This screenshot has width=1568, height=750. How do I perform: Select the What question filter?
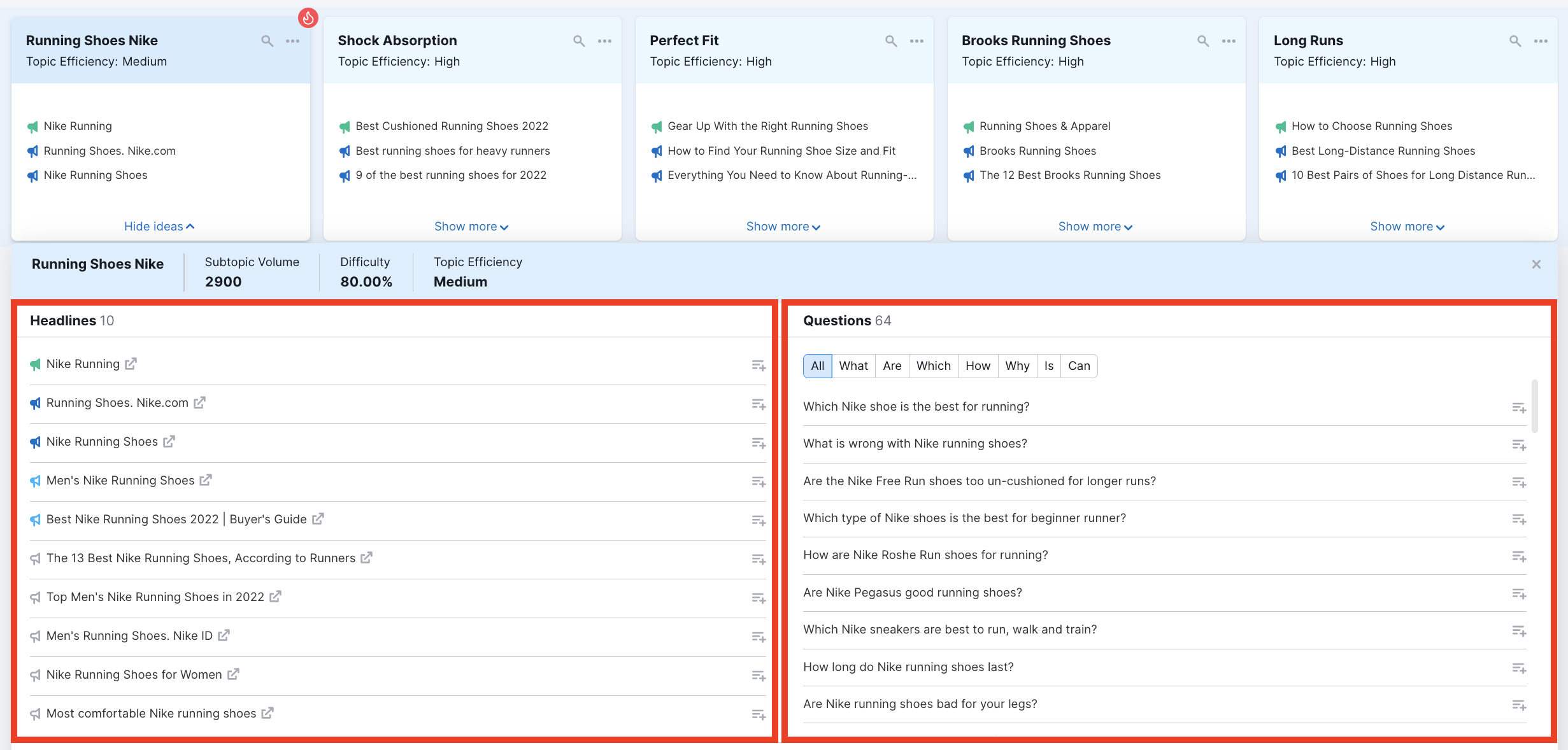853,365
